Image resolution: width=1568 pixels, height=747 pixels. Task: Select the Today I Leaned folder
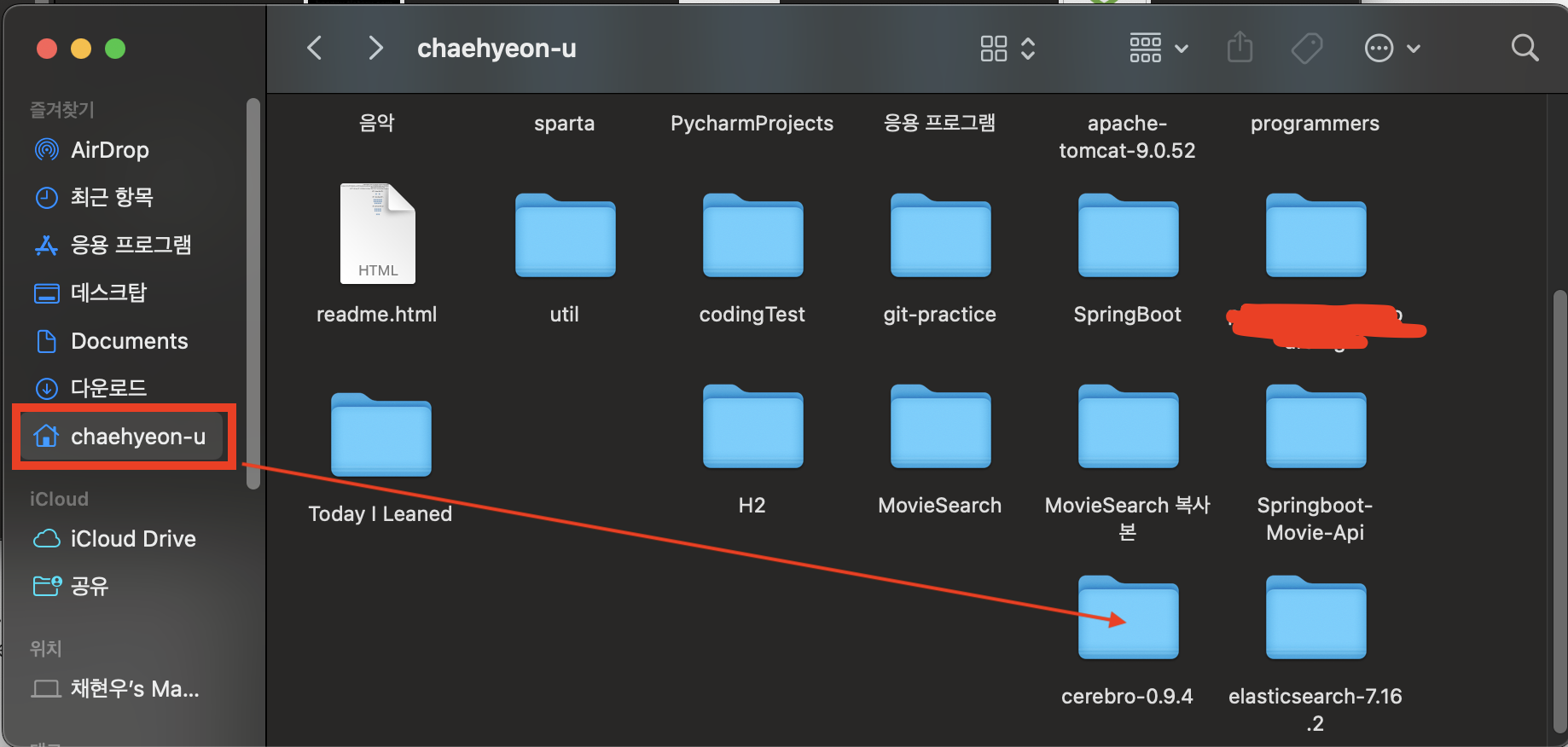pos(380,435)
